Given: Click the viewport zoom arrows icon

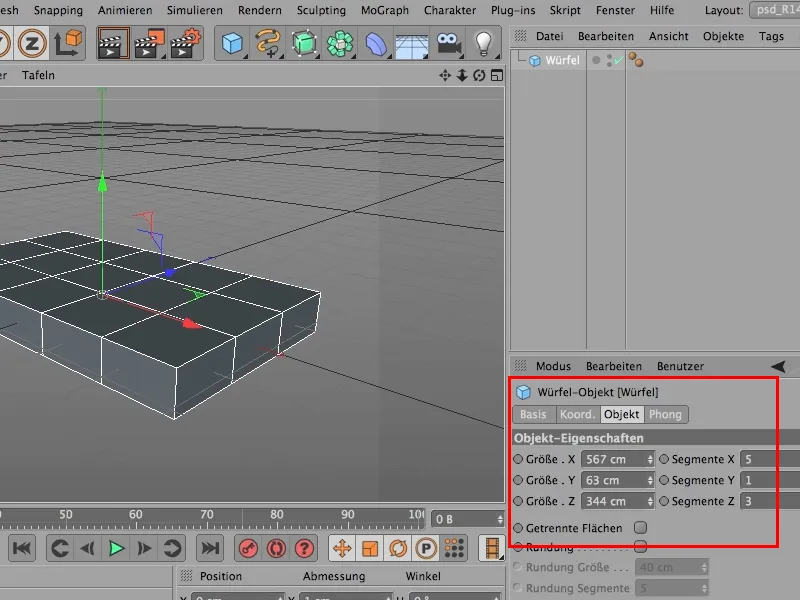Looking at the screenshot, I should [x=462, y=76].
